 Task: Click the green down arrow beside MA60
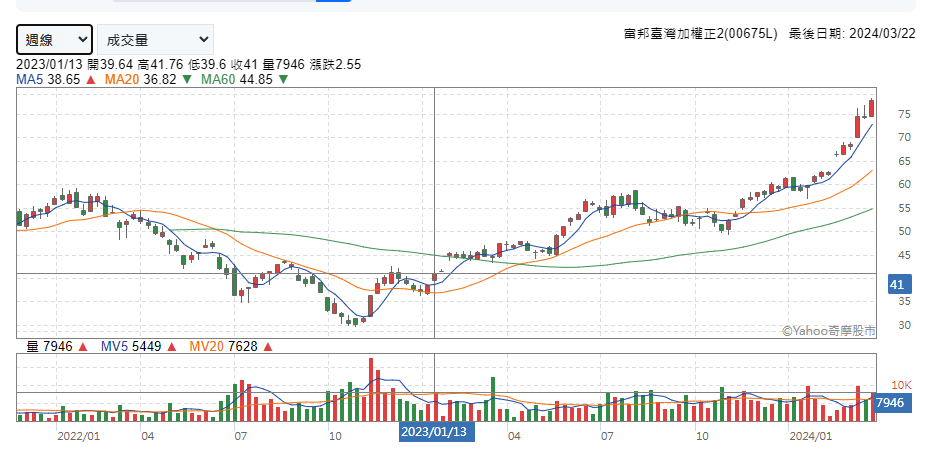click(x=284, y=79)
